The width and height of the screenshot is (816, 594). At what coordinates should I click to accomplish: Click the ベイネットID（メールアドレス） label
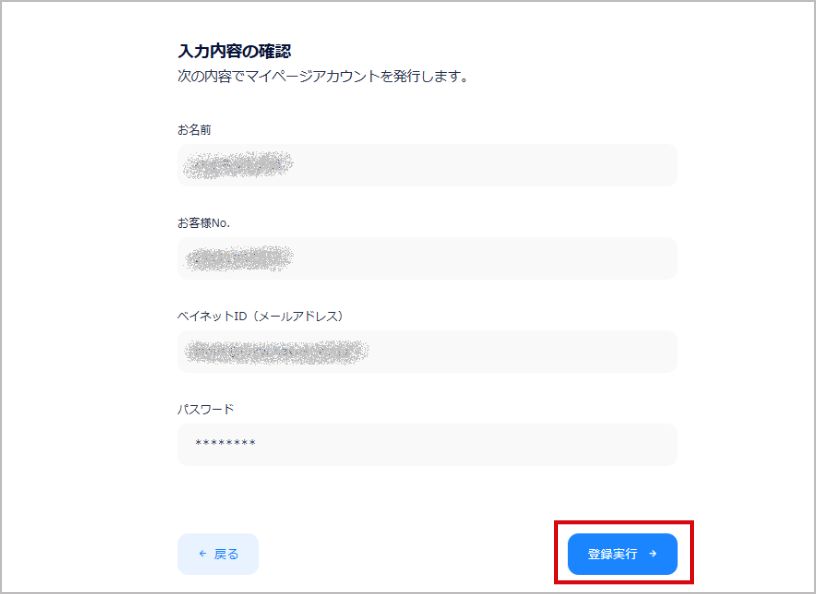pyautogui.click(x=261, y=316)
